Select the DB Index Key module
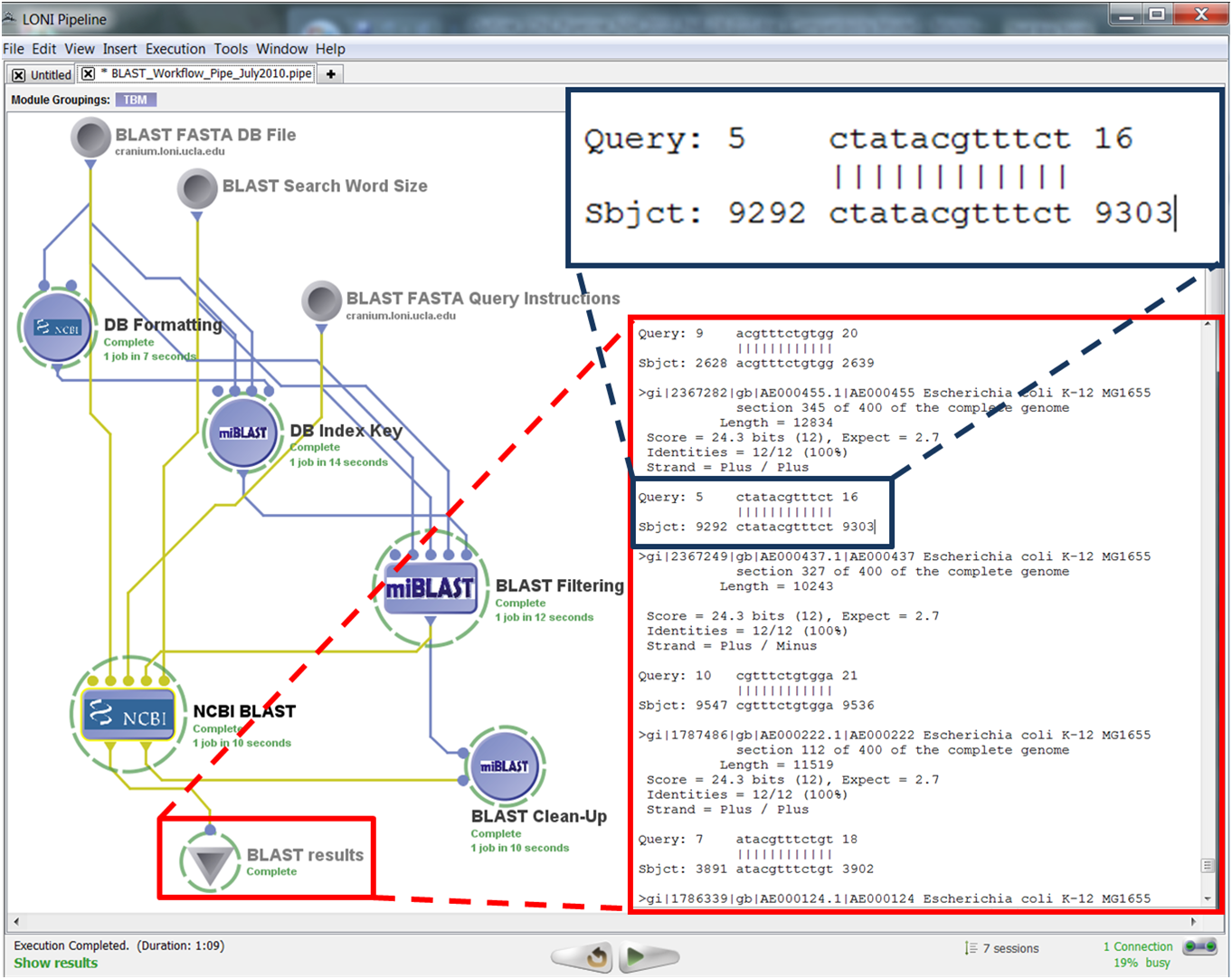The width and height of the screenshot is (1232, 979). point(242,432)
